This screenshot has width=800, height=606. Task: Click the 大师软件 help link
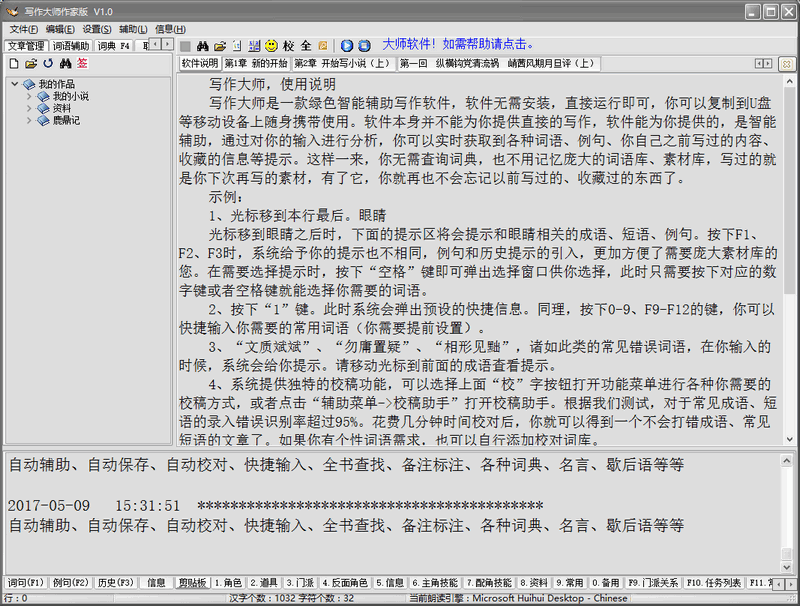click(456, 45)
